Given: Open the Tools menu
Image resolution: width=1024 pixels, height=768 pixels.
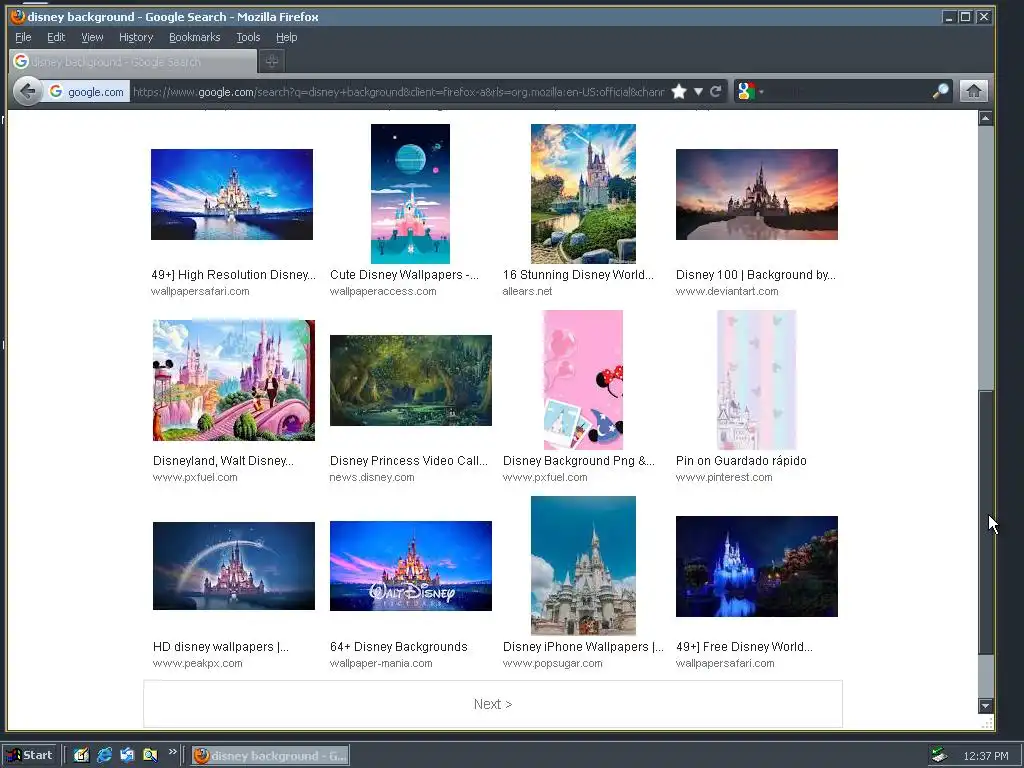Looking at the screenshot, I should click(x=248, y=37).
